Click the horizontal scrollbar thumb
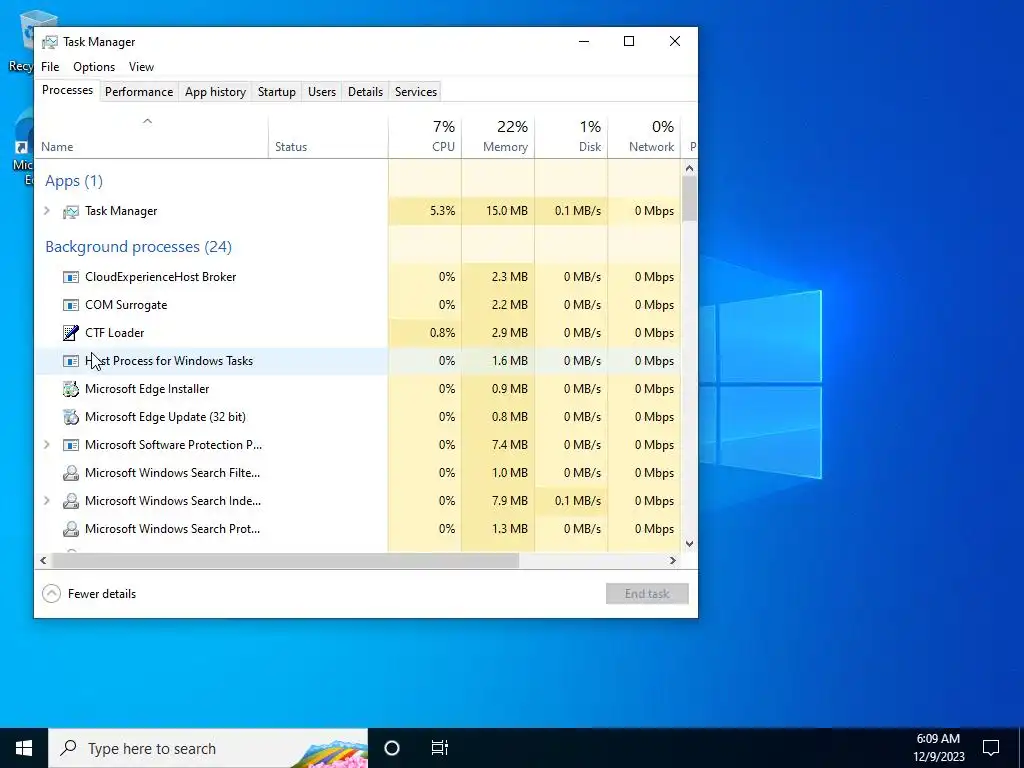This screenshot has height=768, width=1024. [x=285, y=560]
